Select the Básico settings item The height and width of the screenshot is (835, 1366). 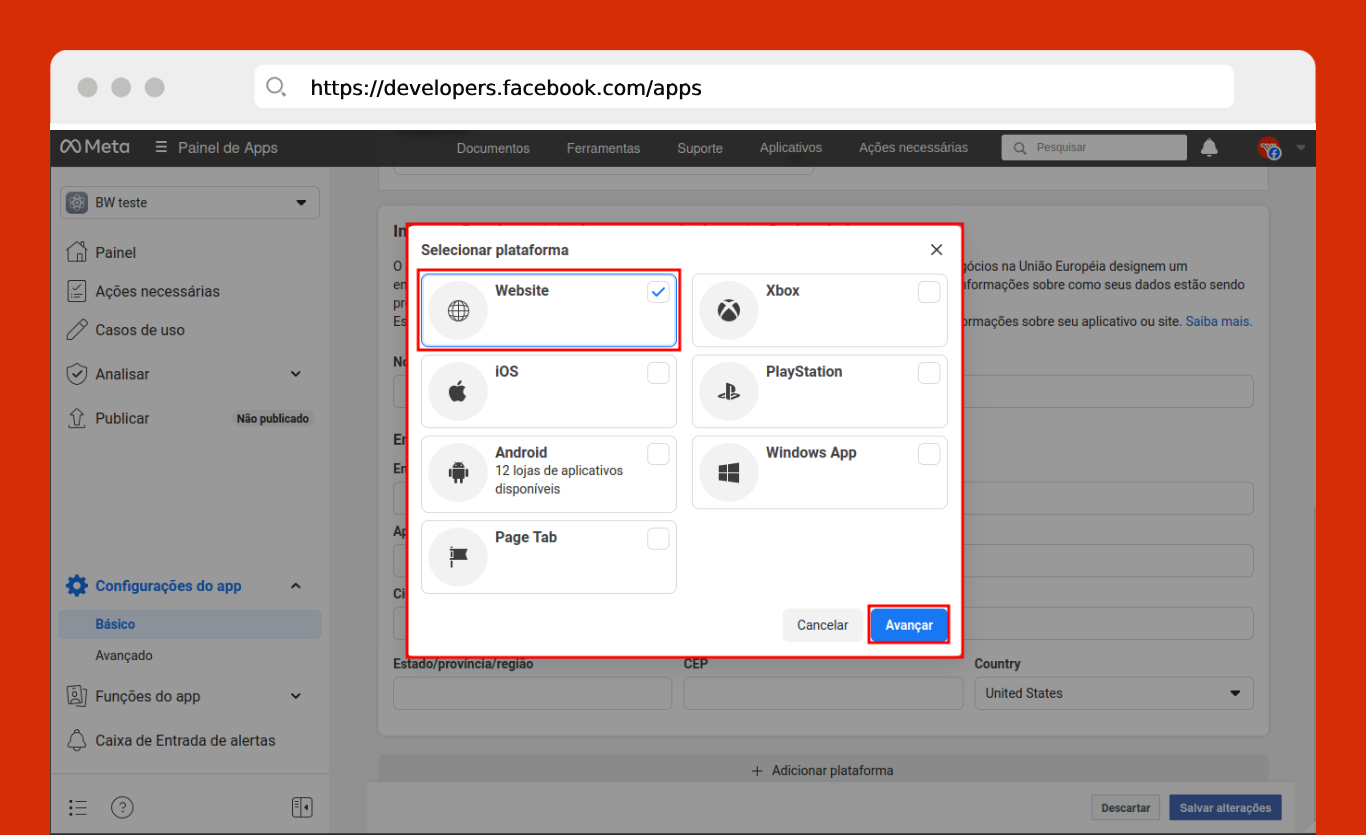tap(190, 624)
